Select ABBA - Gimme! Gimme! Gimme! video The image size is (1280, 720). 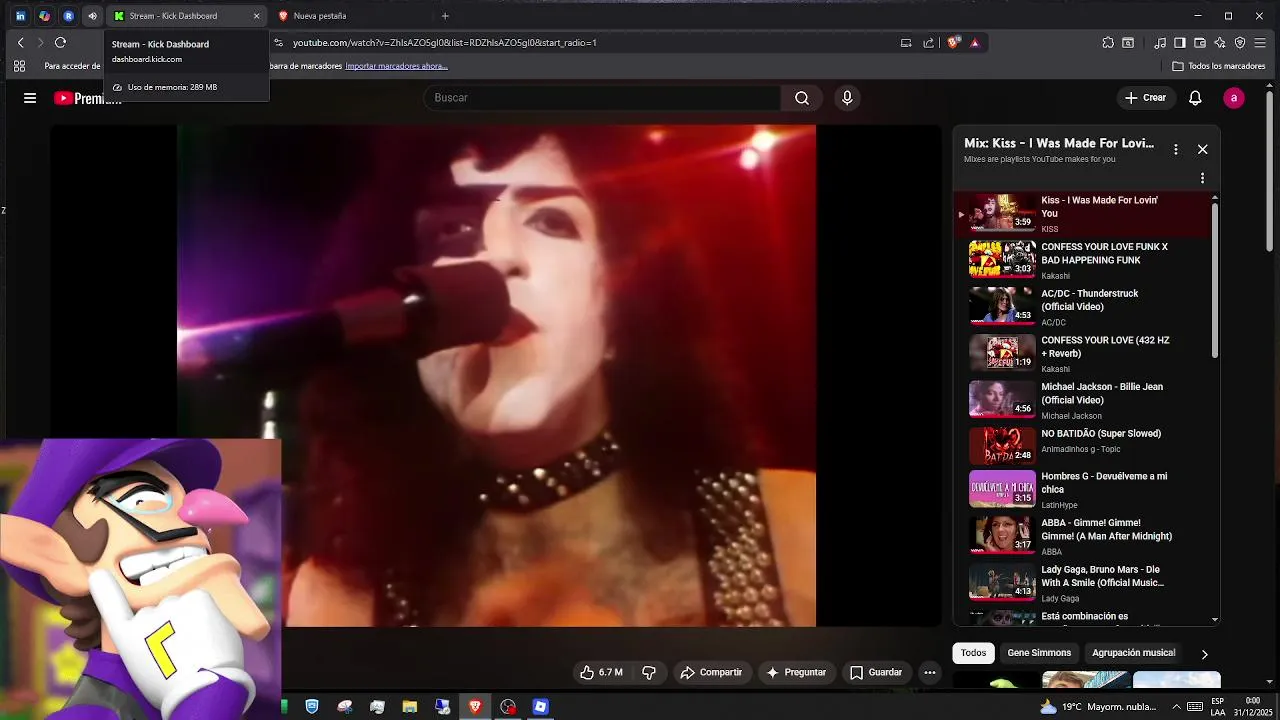tap(1082, 536)
